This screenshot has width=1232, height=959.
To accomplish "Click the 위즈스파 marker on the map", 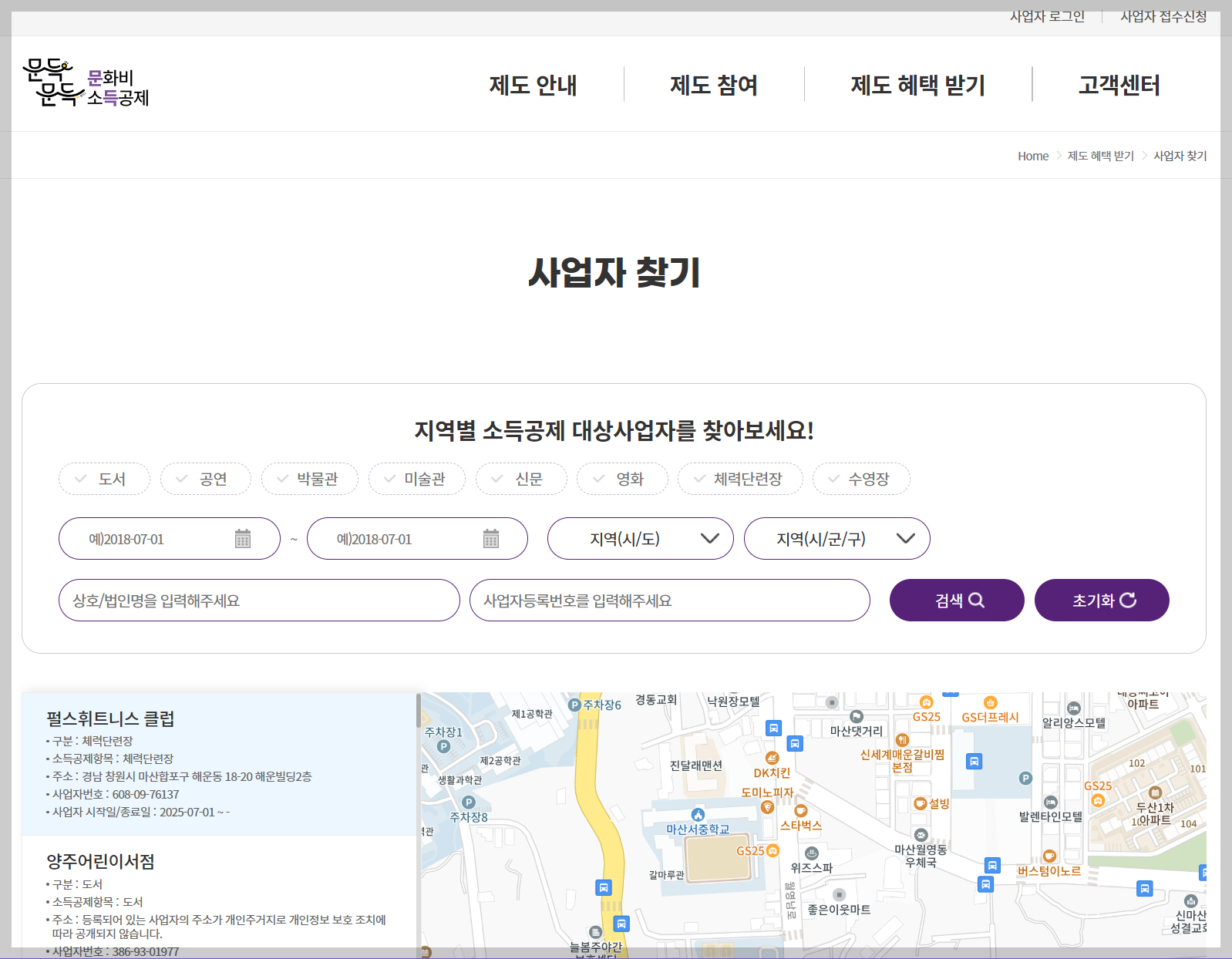I will tap(811, 853).
